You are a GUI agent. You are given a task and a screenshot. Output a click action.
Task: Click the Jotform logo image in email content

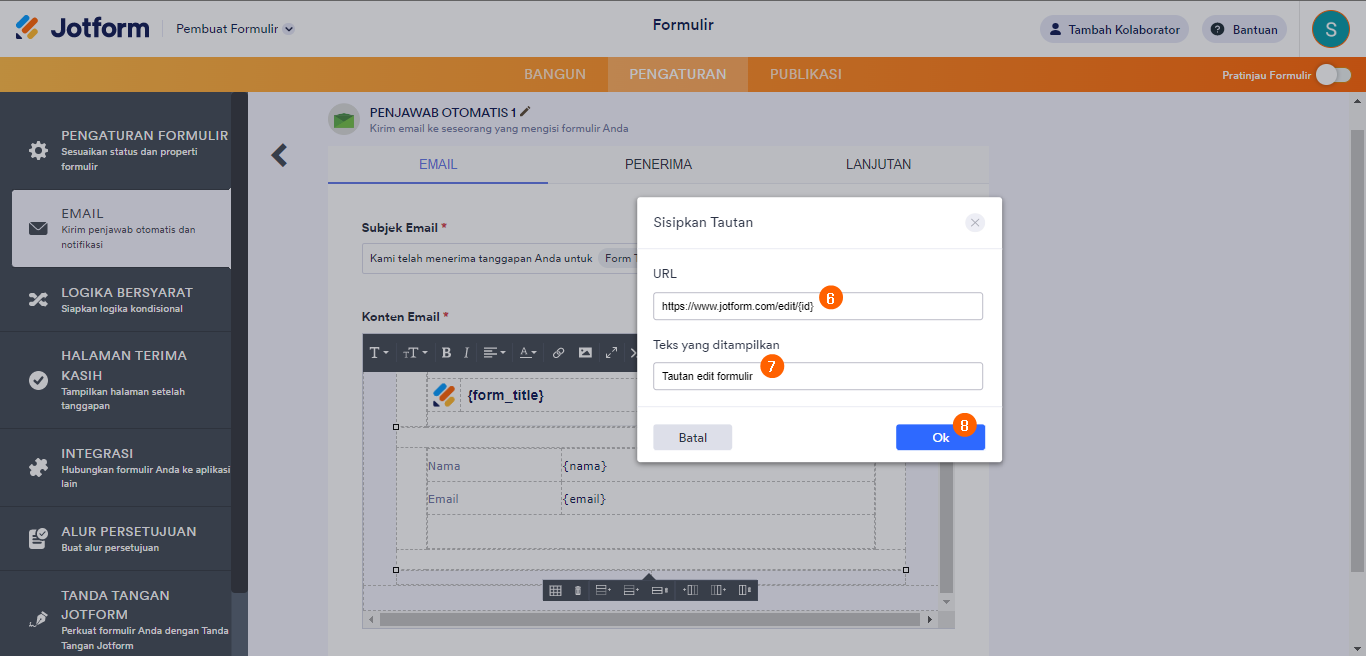pos(445,395)
